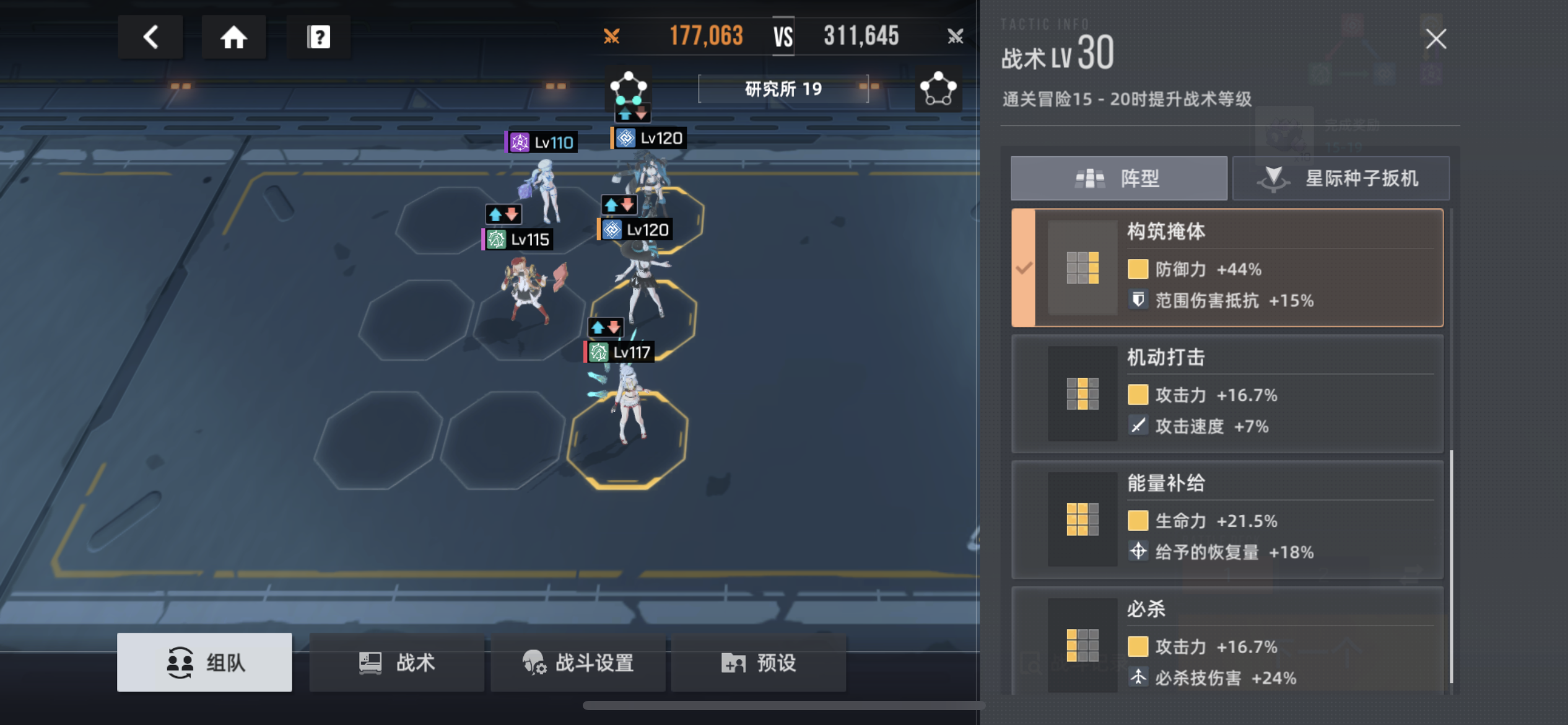The width and height of the screenshot is (1568, 725).
Task: Open the home screen icon
Action: tap(234, 37)
